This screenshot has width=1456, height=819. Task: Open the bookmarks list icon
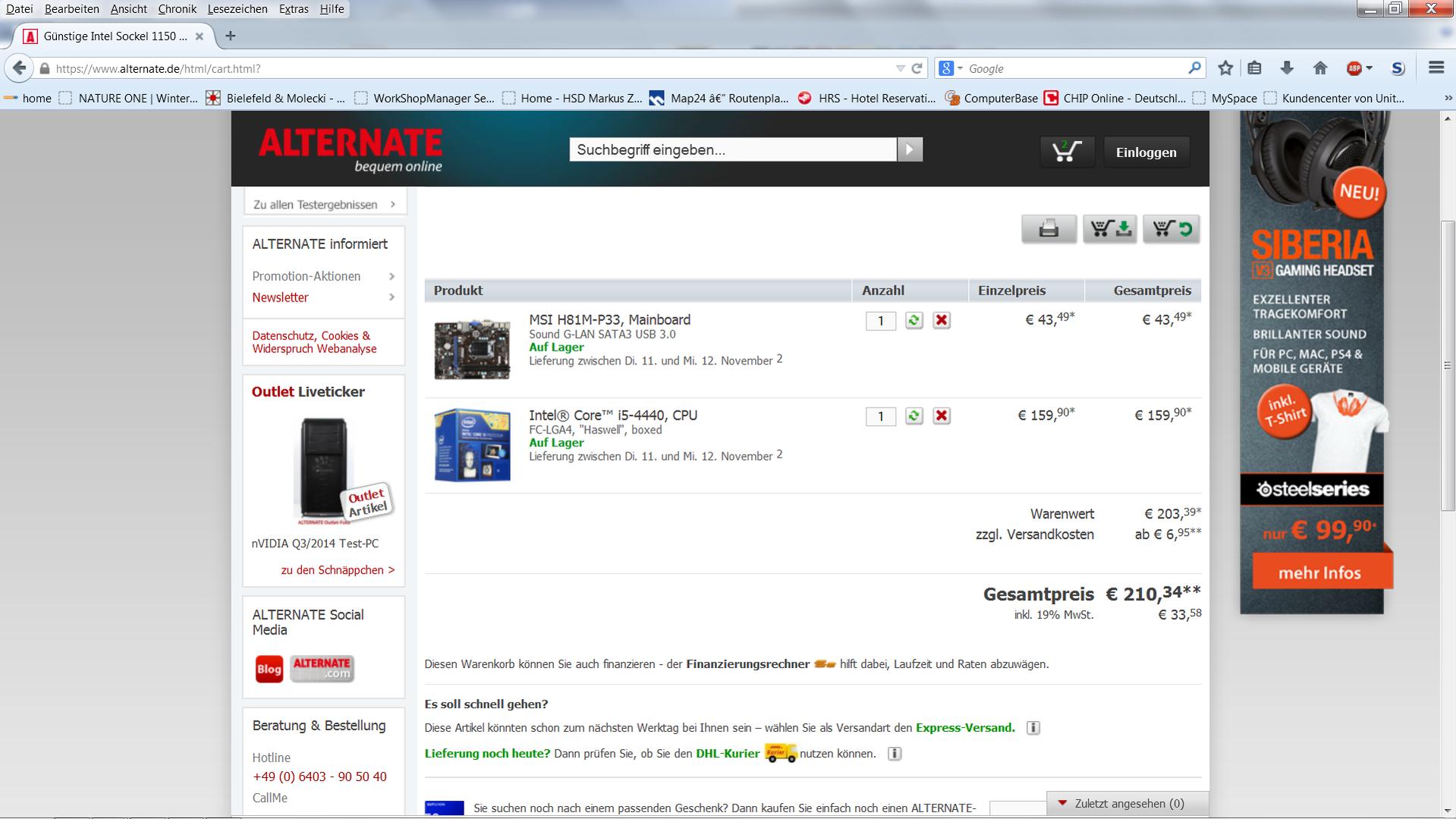click(1254, 68)
